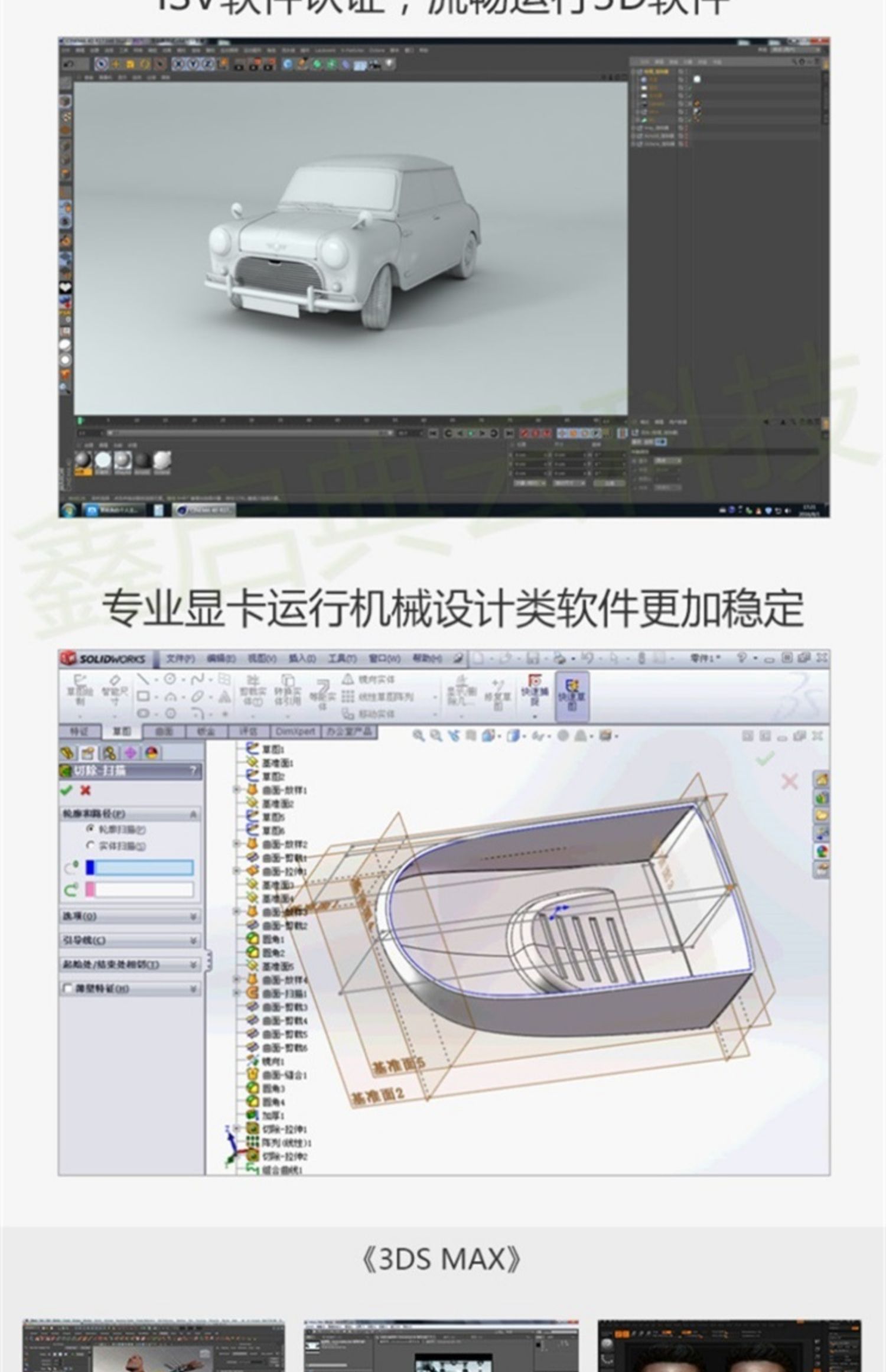The image size is (886, 1372).
Task: Click the 移动实体 move entities tool
Action: click(x=368, y=714)
